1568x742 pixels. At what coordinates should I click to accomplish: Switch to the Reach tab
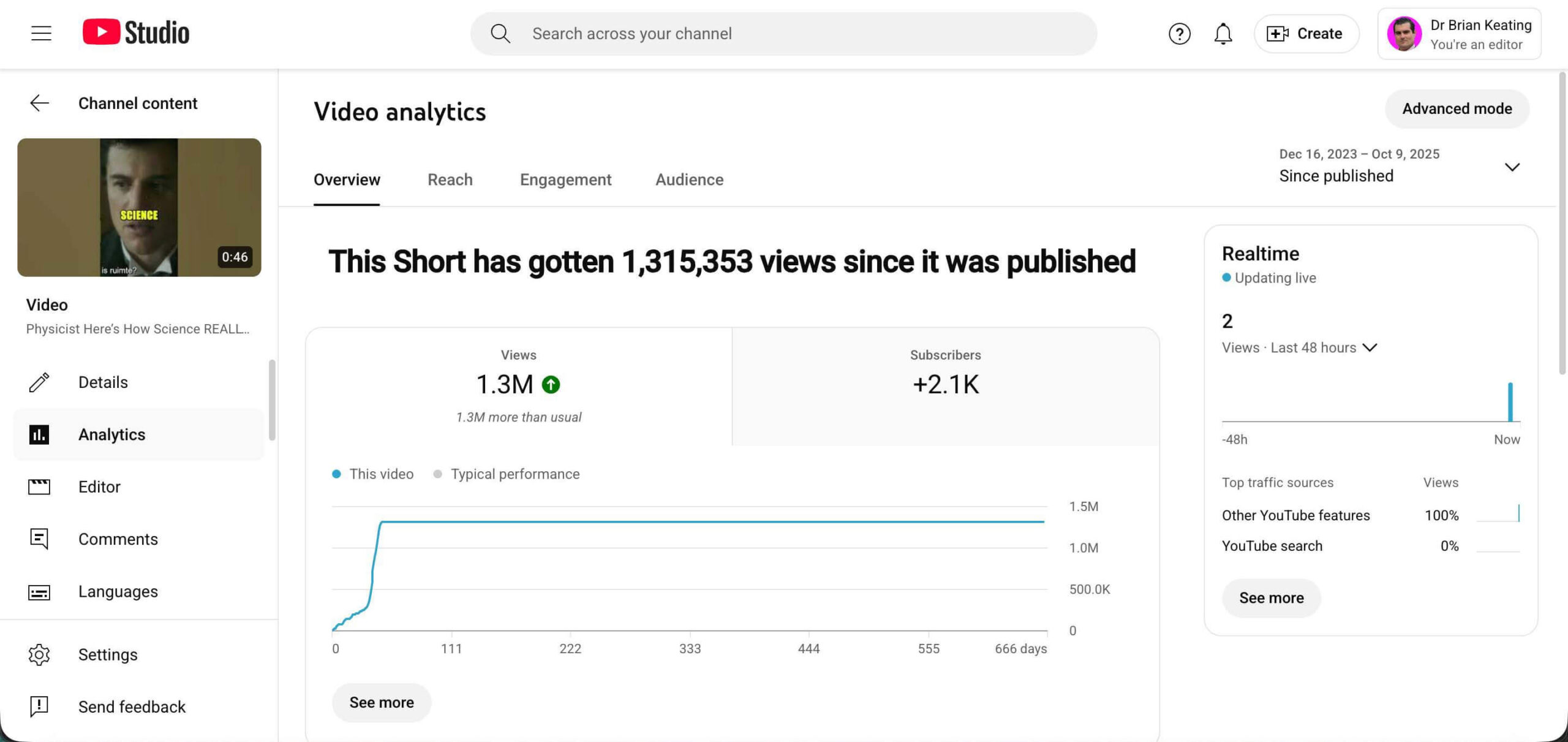coord(450,180)
